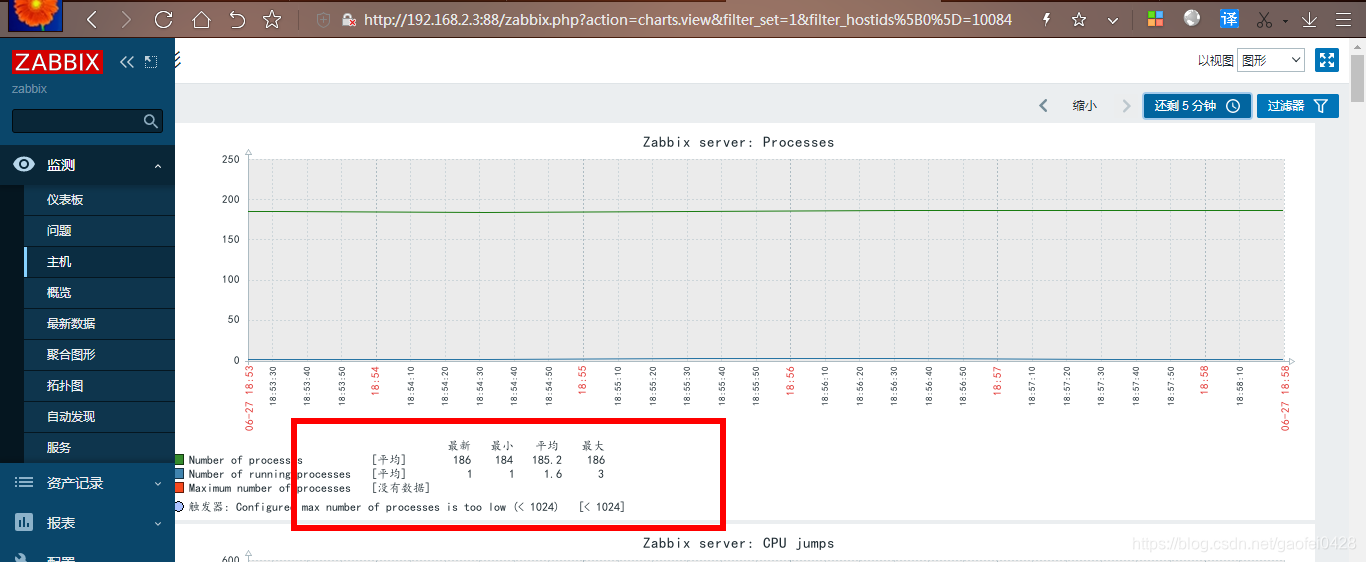
Task: Click the eye icon beside 监测
Action: (x=25, y=165)
